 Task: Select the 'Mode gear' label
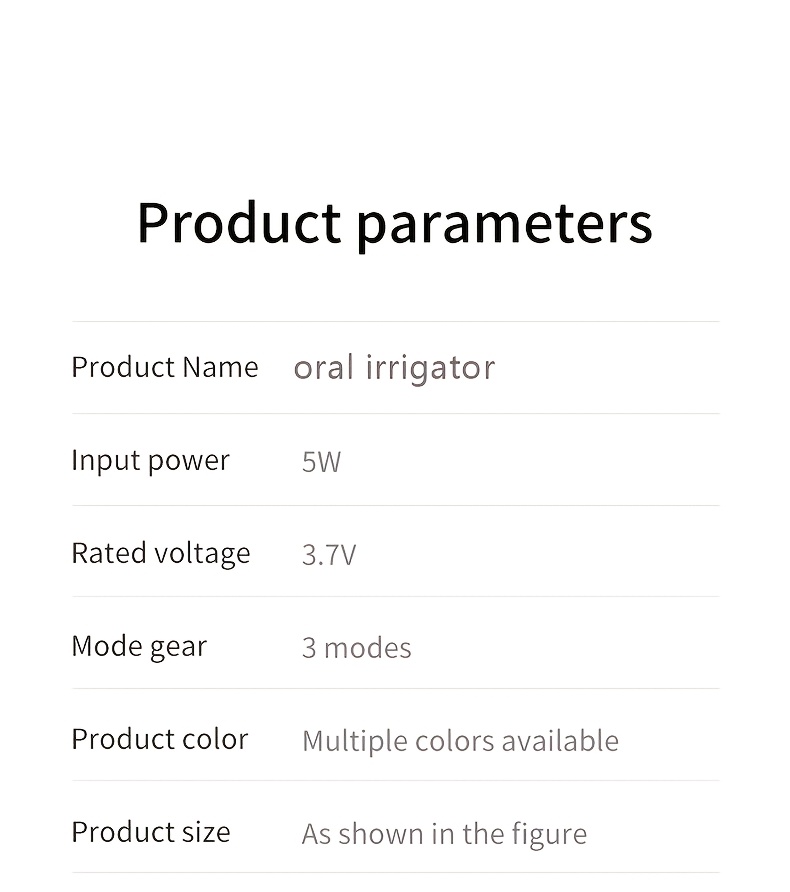pyautogui.click(x=139, y=647)
